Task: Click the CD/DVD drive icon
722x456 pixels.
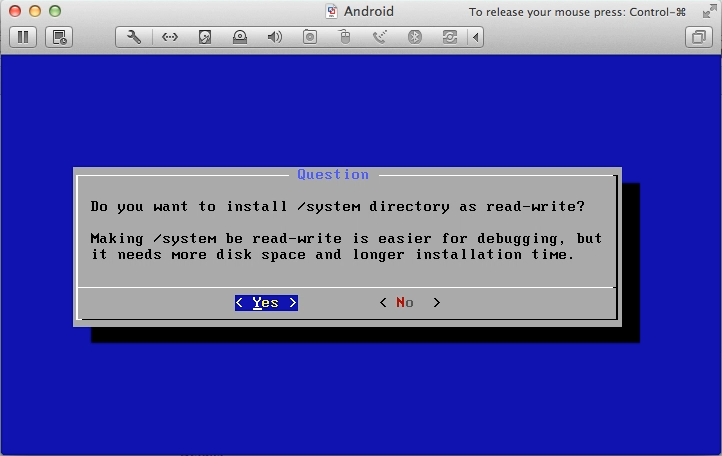Action: pos(240,37)
